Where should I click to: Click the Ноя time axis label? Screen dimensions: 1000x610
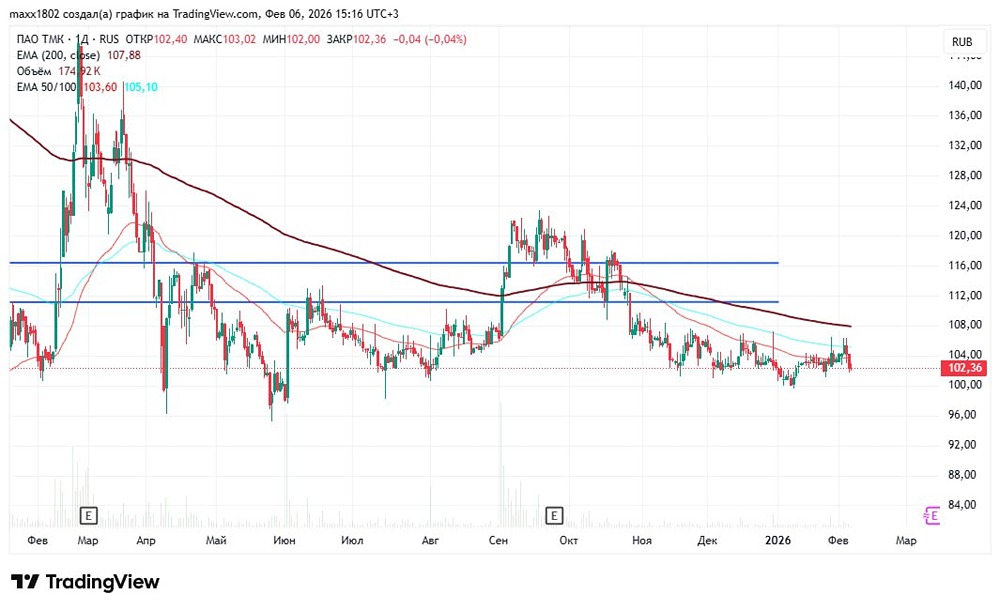point(642,540)
